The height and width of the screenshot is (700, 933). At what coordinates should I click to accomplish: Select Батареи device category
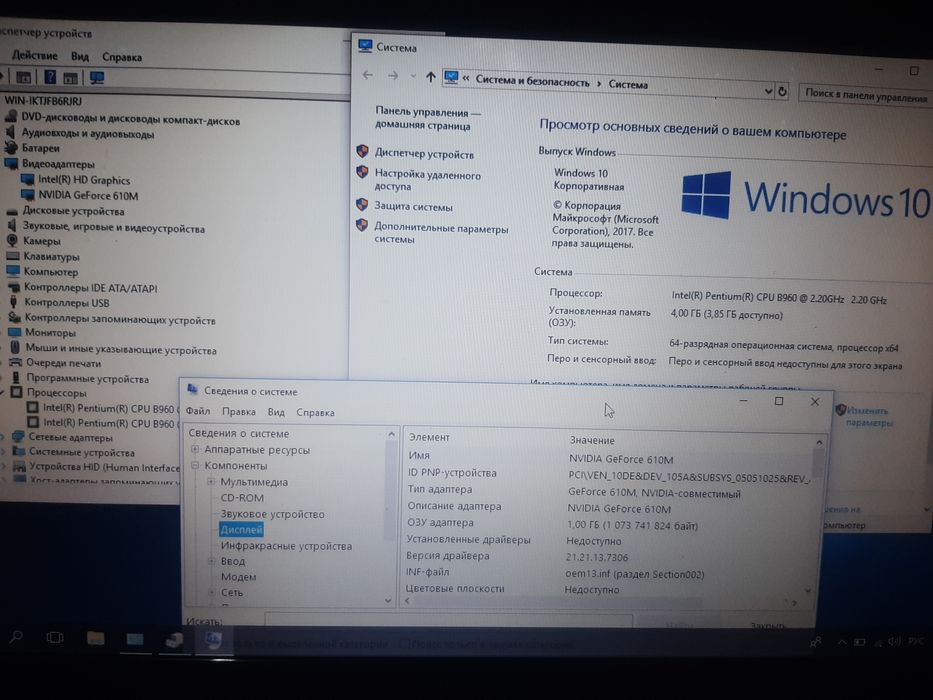[x=40, y=148]
